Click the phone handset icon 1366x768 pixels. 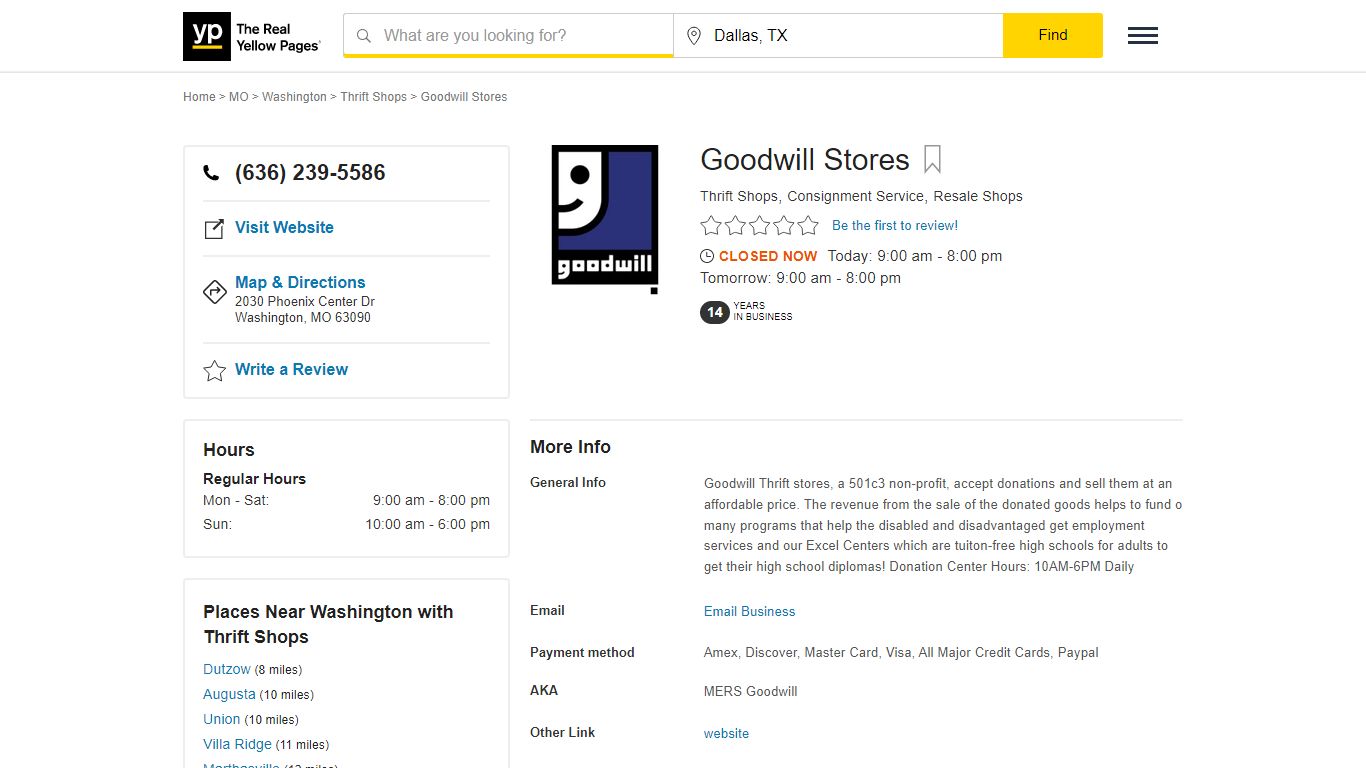pos(211,173)
